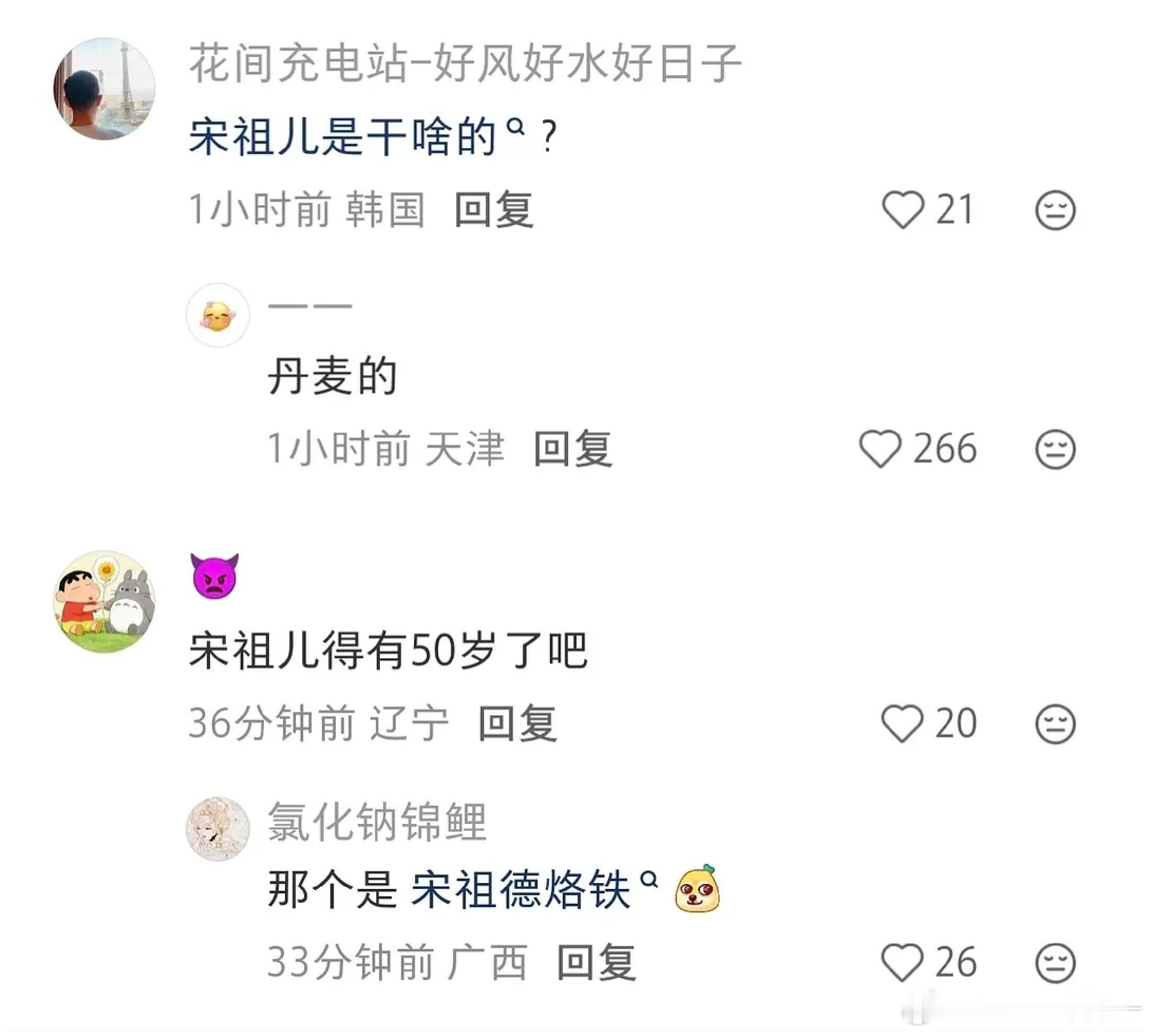Open the 氯化钠锦鲤 username profile
This screenshot has width=1151, height=1036.
(x=377, y=821)
